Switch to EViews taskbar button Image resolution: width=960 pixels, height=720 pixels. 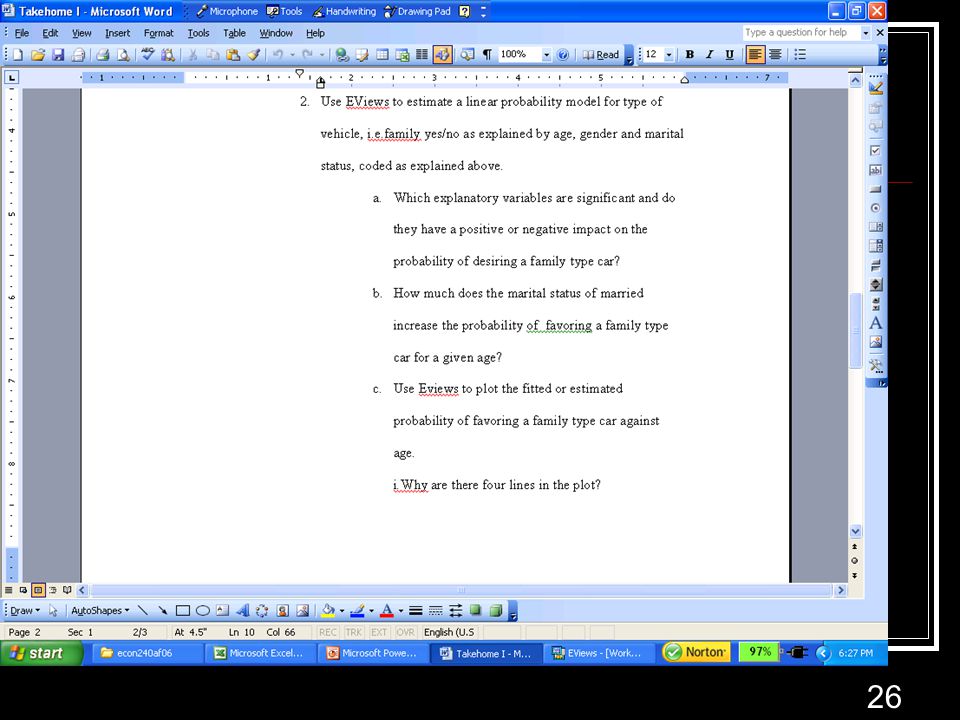(x=598, y=653)
